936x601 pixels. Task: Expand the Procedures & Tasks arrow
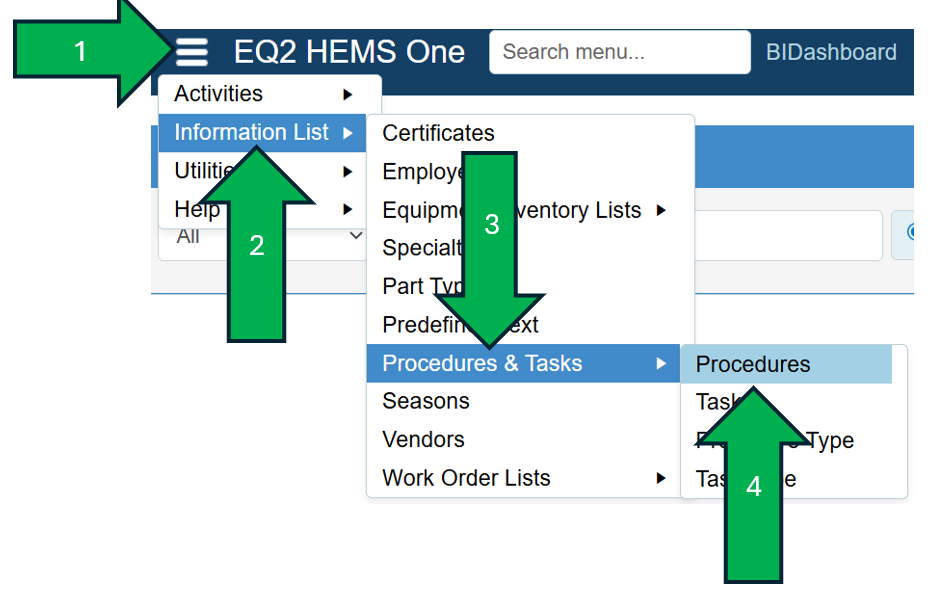(x=660, y=363)
